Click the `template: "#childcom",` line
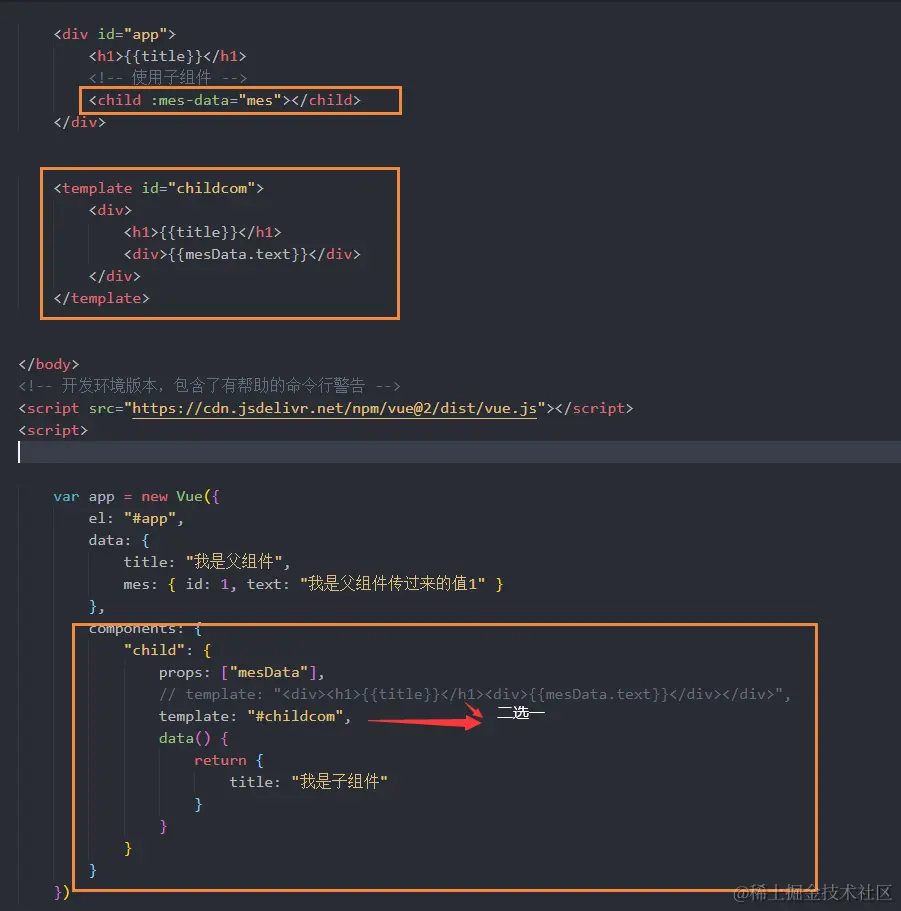Viewport: 901px width, 911px height. 255,716
